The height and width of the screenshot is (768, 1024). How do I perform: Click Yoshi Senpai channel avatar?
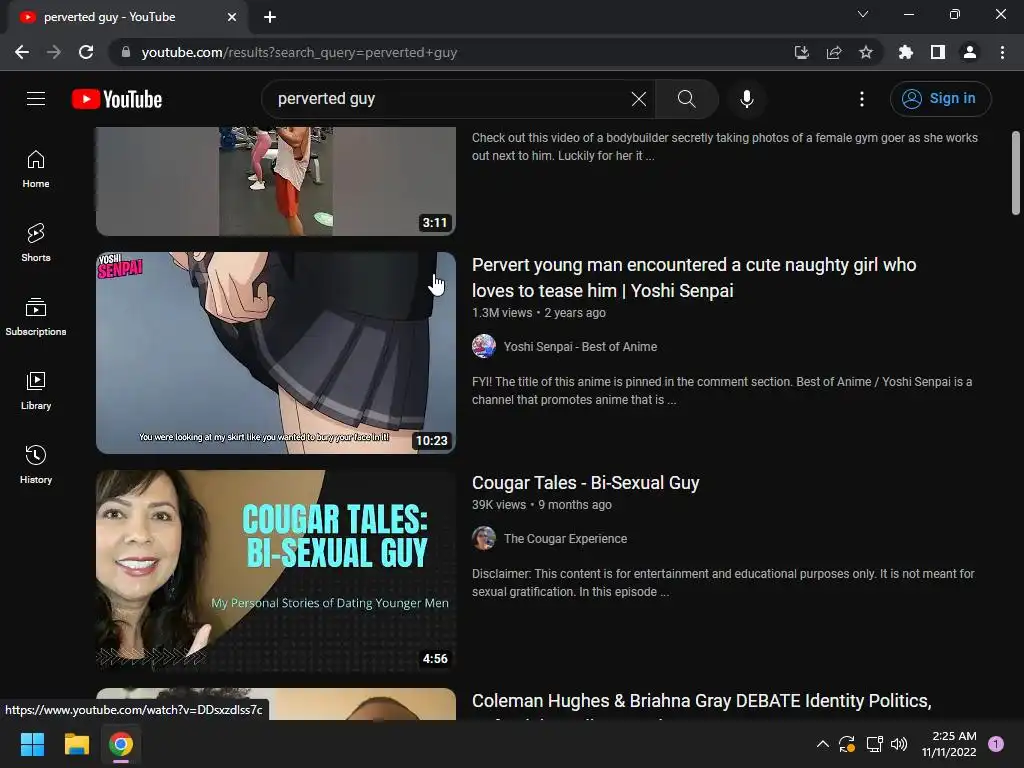[x=484, y=346]
